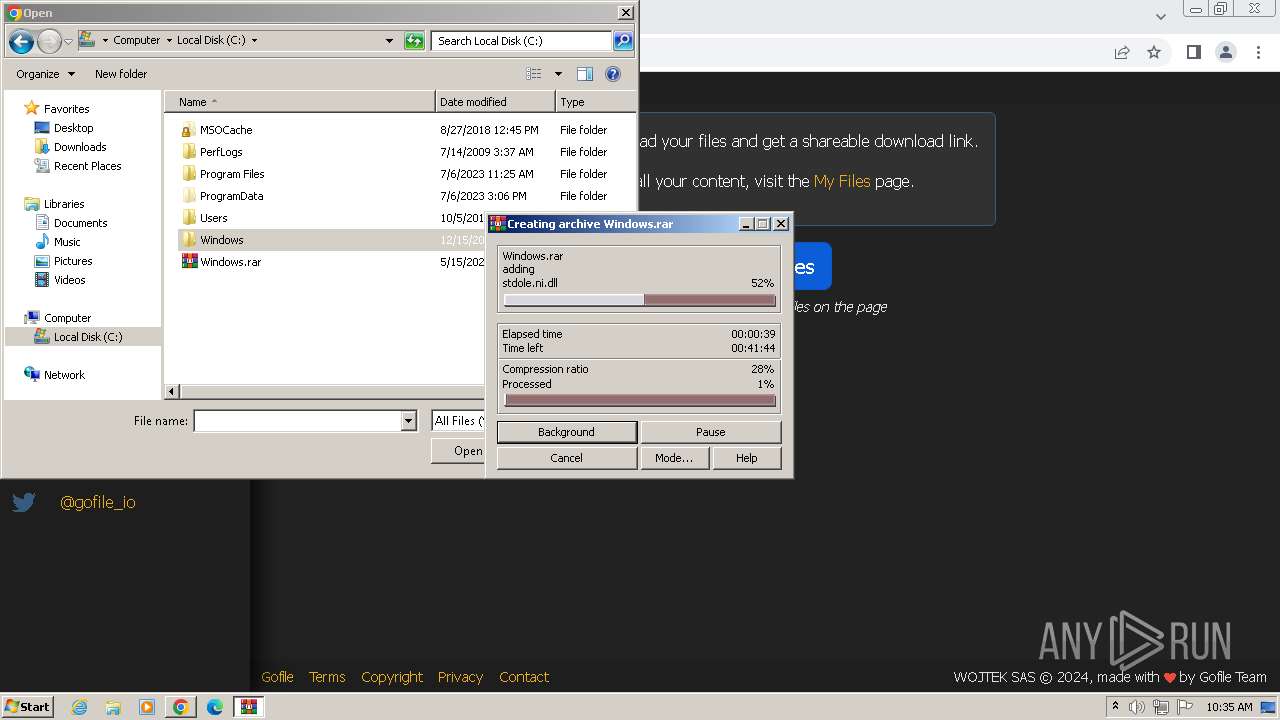
Task: Expand address bar history dropdown
Action: (389, 41)
